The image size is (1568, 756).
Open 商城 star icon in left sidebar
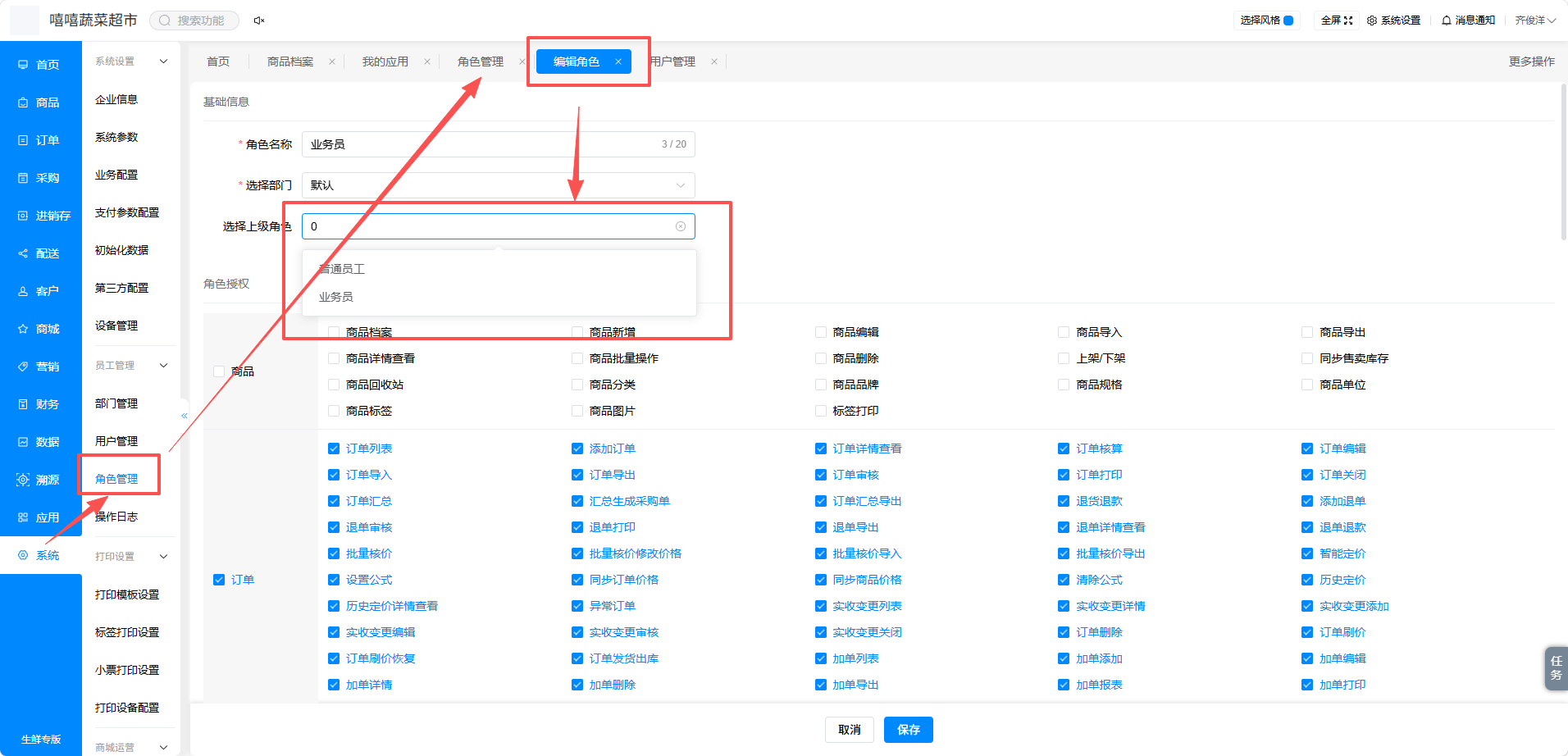pyautogui.click(x=23, y=329)
